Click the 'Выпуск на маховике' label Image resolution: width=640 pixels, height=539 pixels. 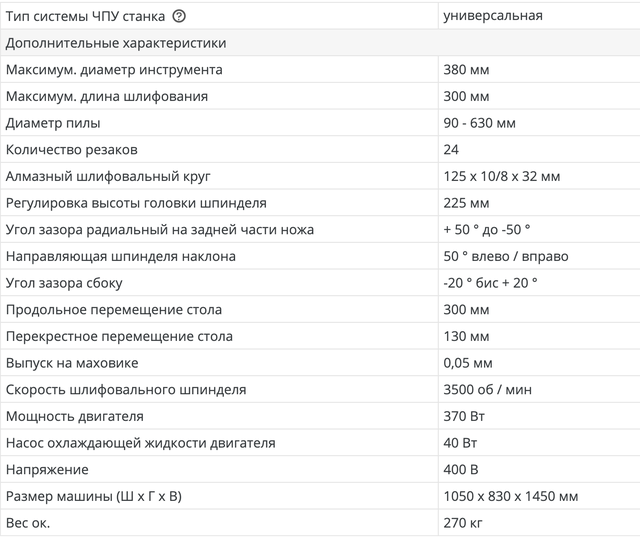72,363
